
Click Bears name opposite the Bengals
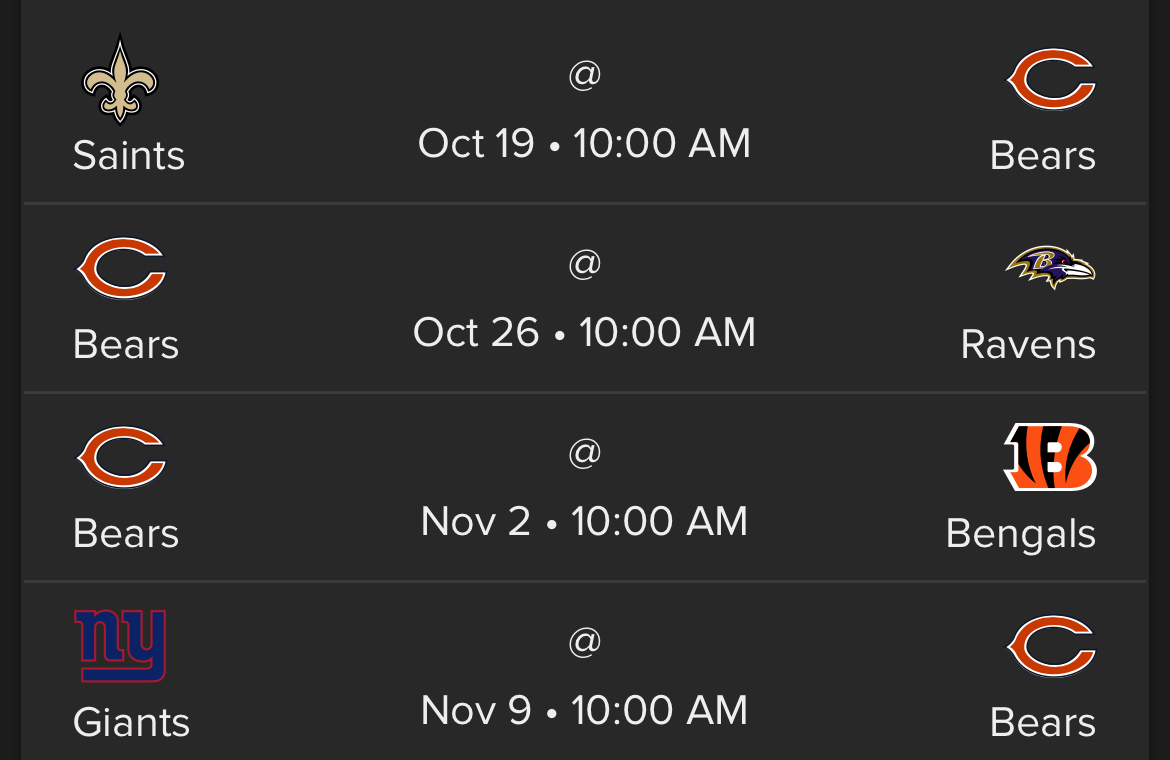(x=125, y=534)
